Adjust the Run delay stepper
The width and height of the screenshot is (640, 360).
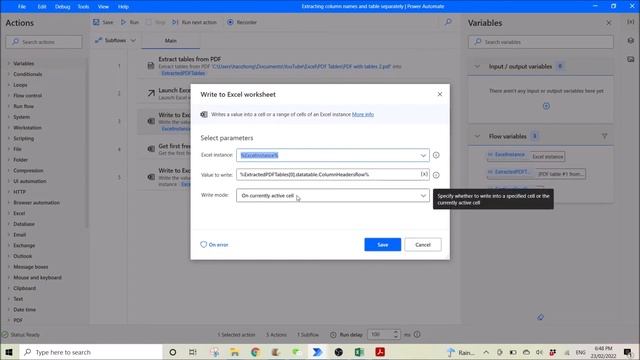[396, 334]
